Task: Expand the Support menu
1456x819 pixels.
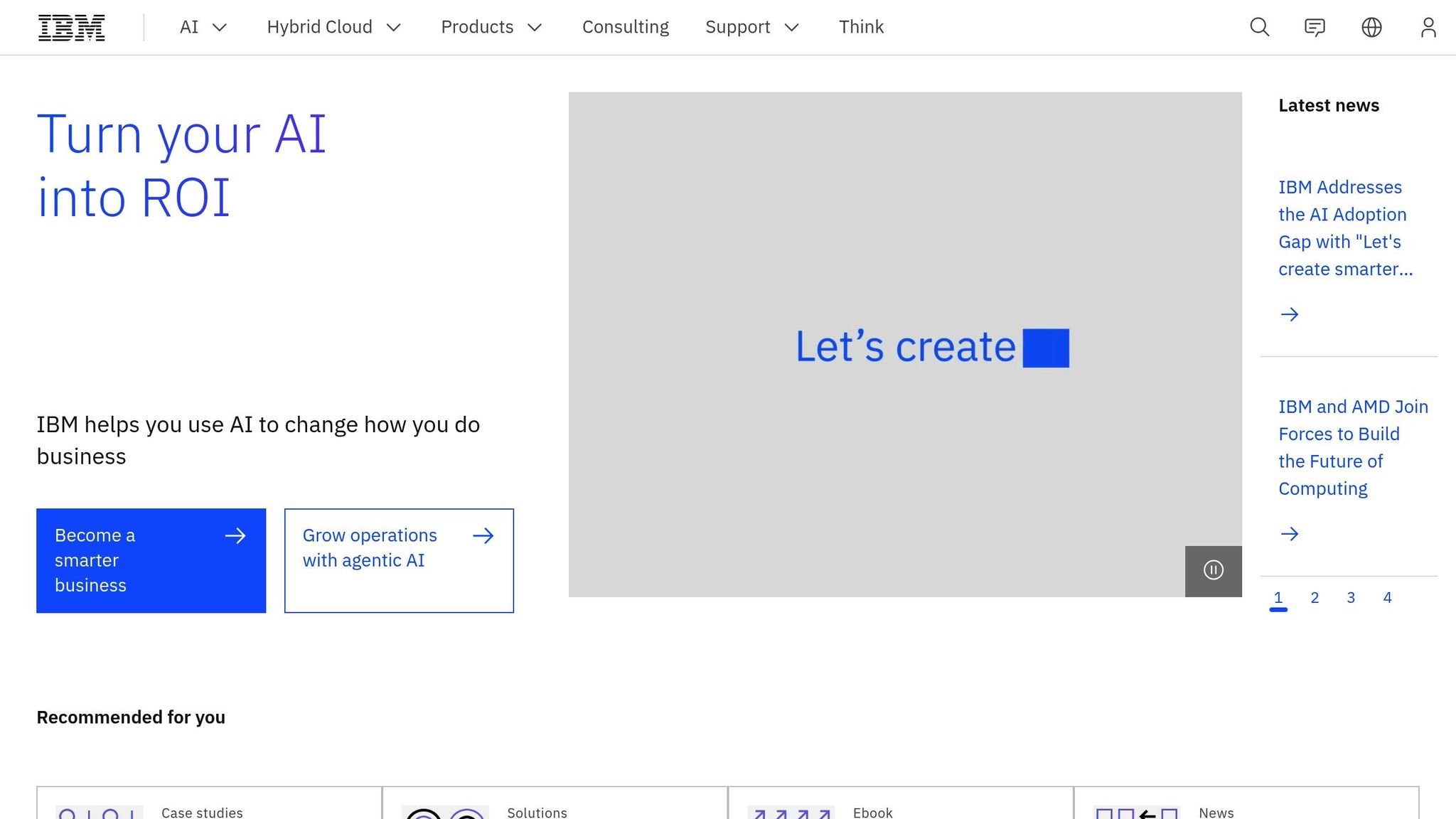Action: pos(752,27)
